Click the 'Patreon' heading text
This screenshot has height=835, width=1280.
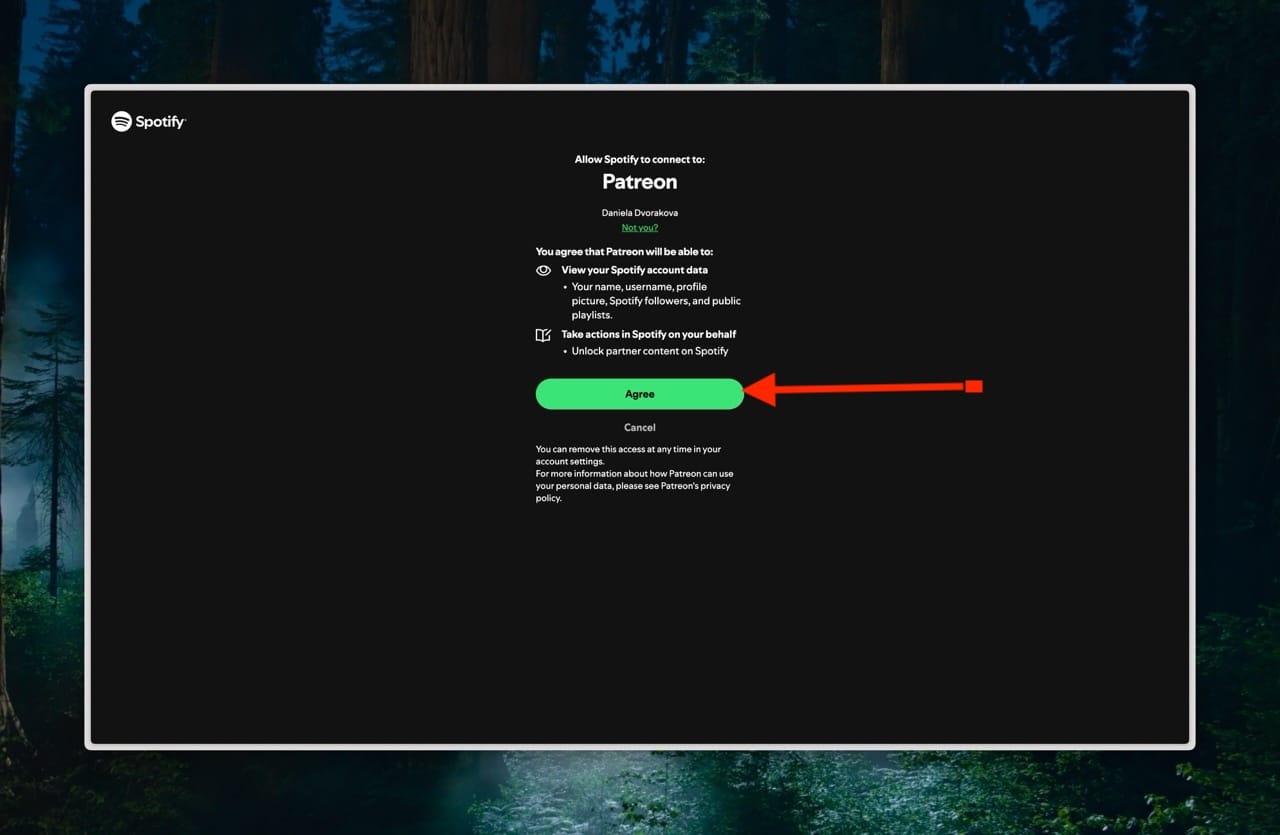click(x=640, y=182)
